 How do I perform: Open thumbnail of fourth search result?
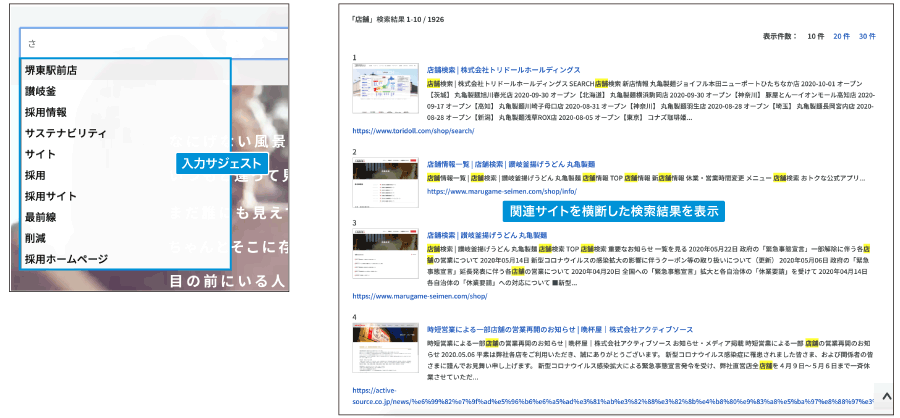(x=385, y=348)
